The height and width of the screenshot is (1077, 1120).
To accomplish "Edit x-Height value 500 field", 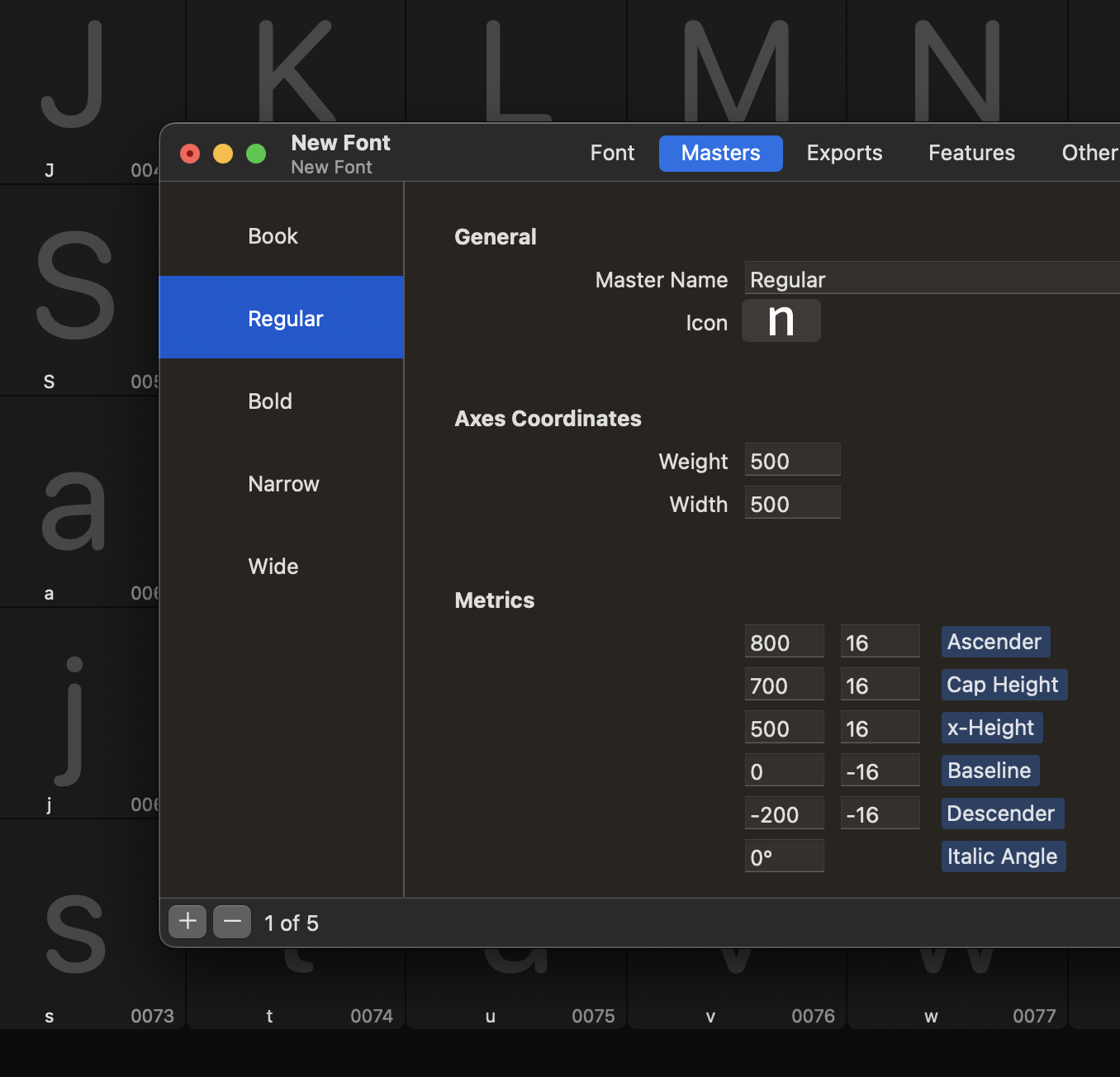I will pos(784,728).
